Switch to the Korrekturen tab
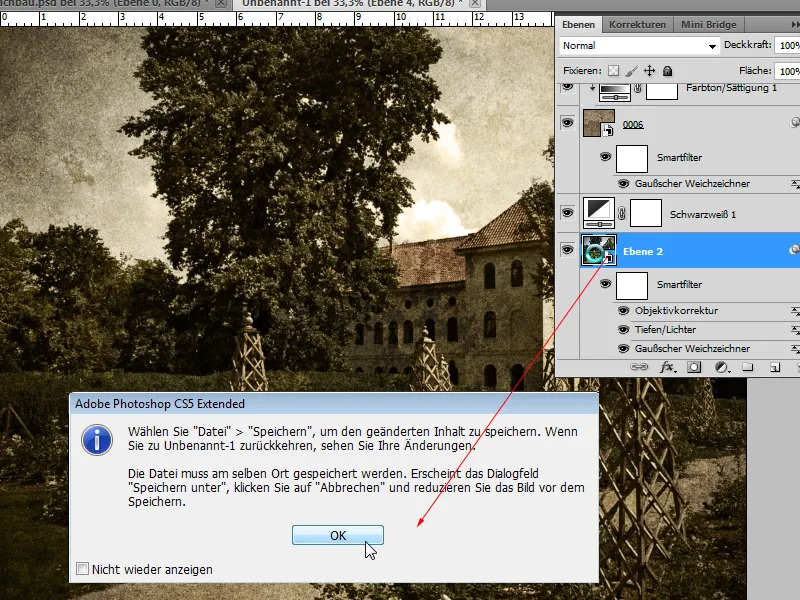Image resolution: width=800 pixels, height=600 pixels. (637, 24)
